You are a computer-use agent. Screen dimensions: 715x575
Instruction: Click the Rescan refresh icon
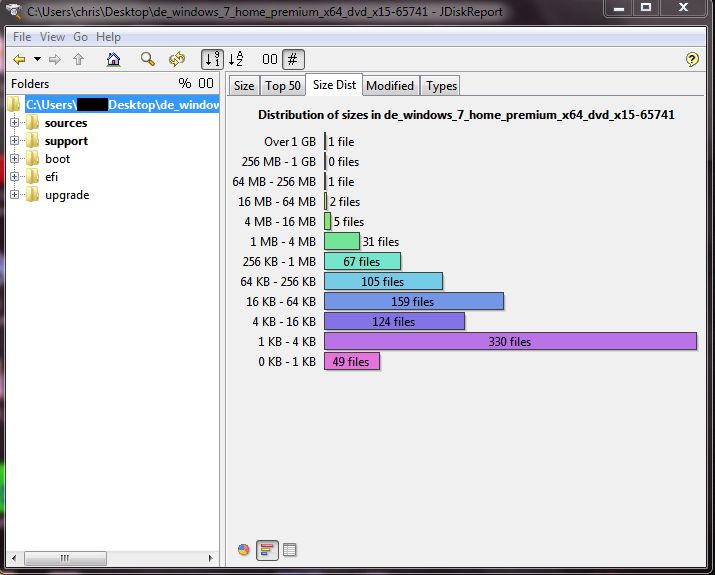click(177, 59)
